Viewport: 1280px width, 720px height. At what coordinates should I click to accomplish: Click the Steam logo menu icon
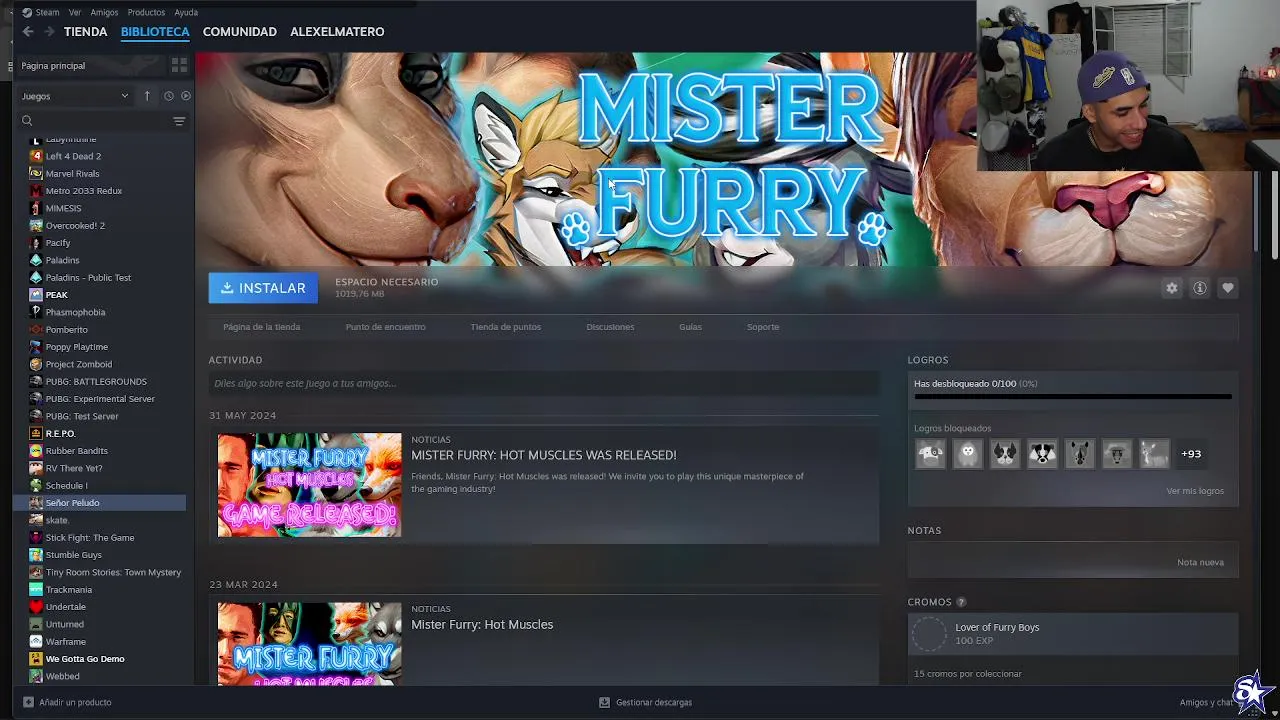coord(26,12)
